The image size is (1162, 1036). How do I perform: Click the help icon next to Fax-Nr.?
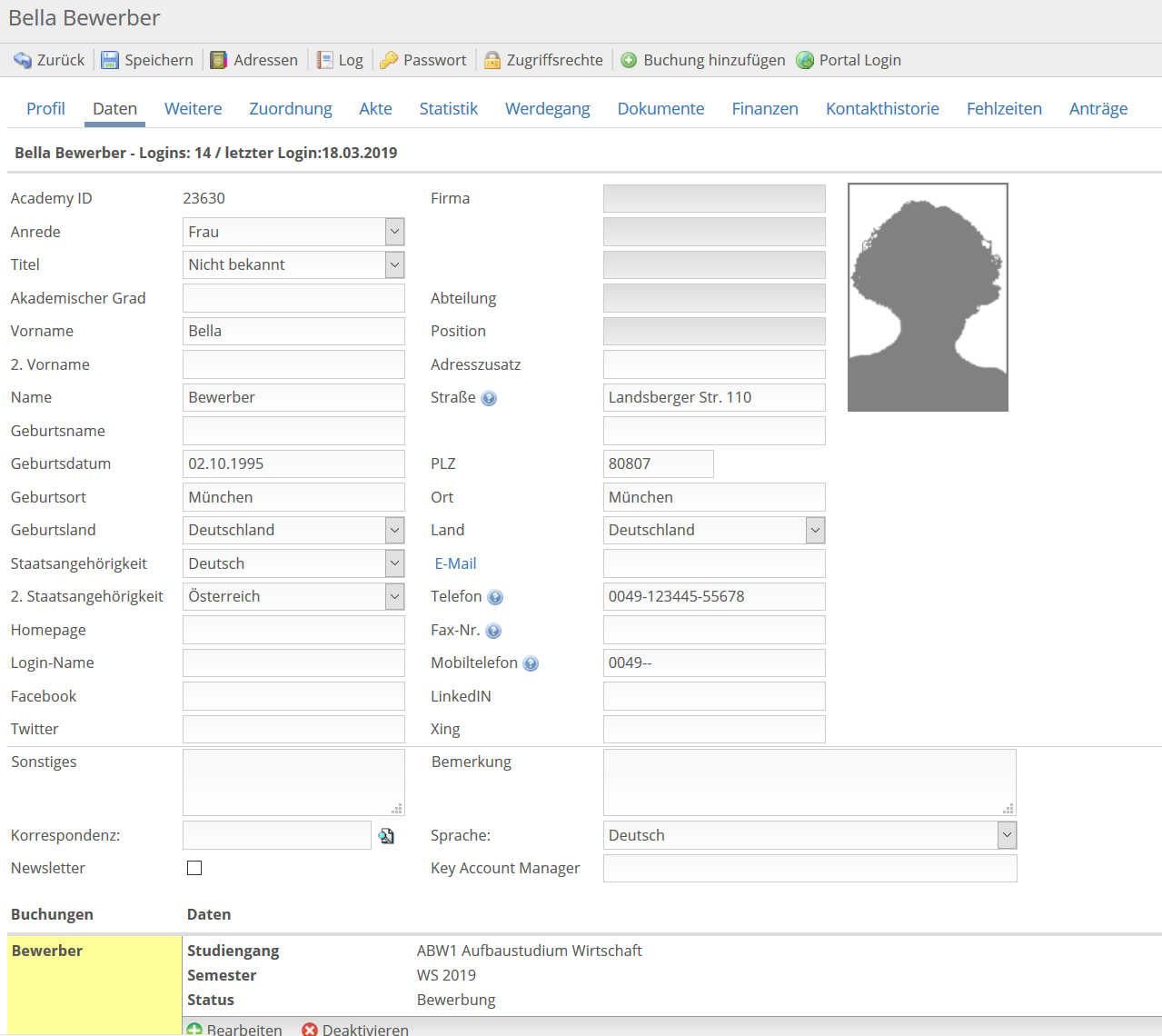click(x=493, y=631)
